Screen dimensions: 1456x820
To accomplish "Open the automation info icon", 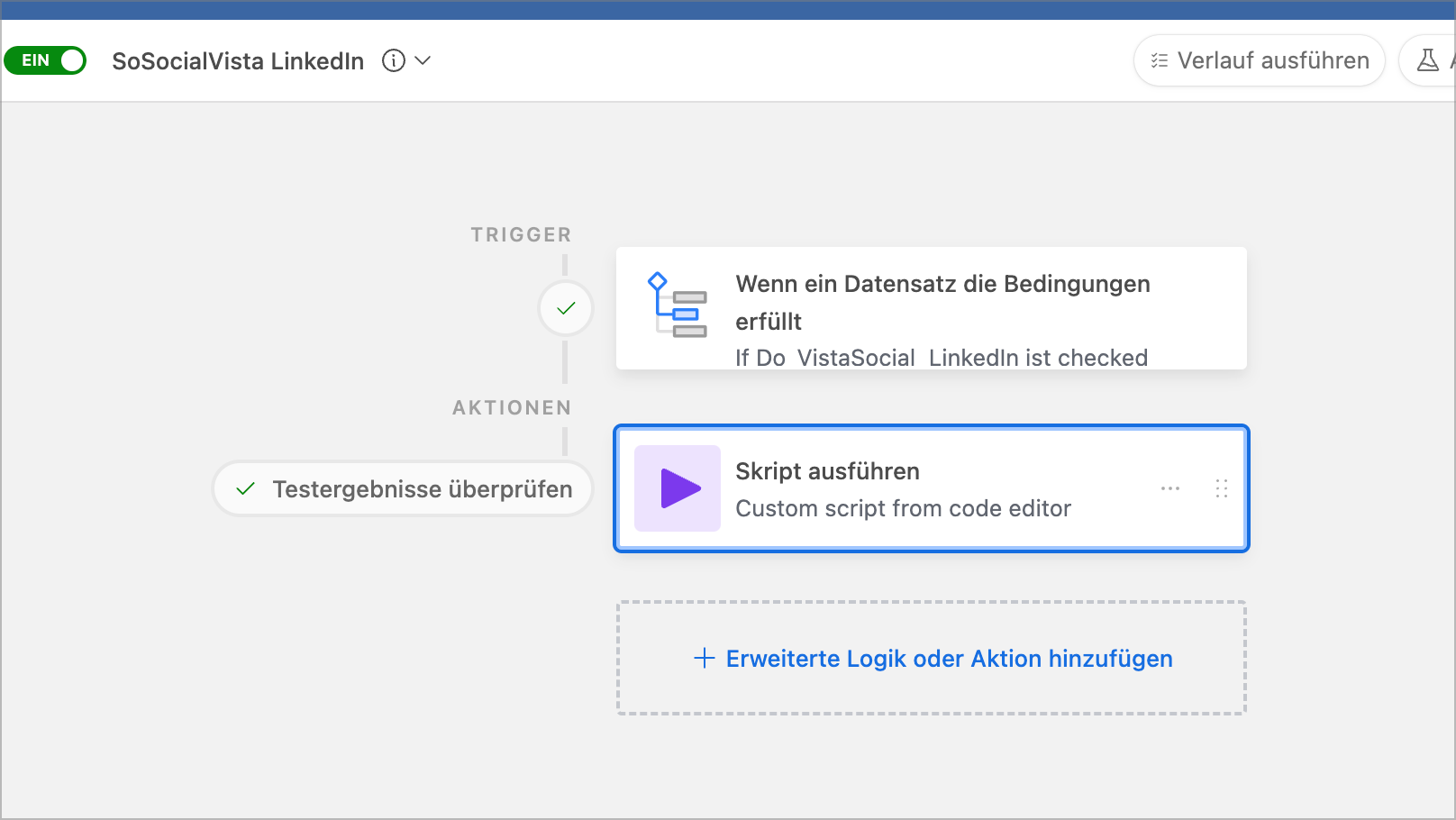I will tap(394, 60).
